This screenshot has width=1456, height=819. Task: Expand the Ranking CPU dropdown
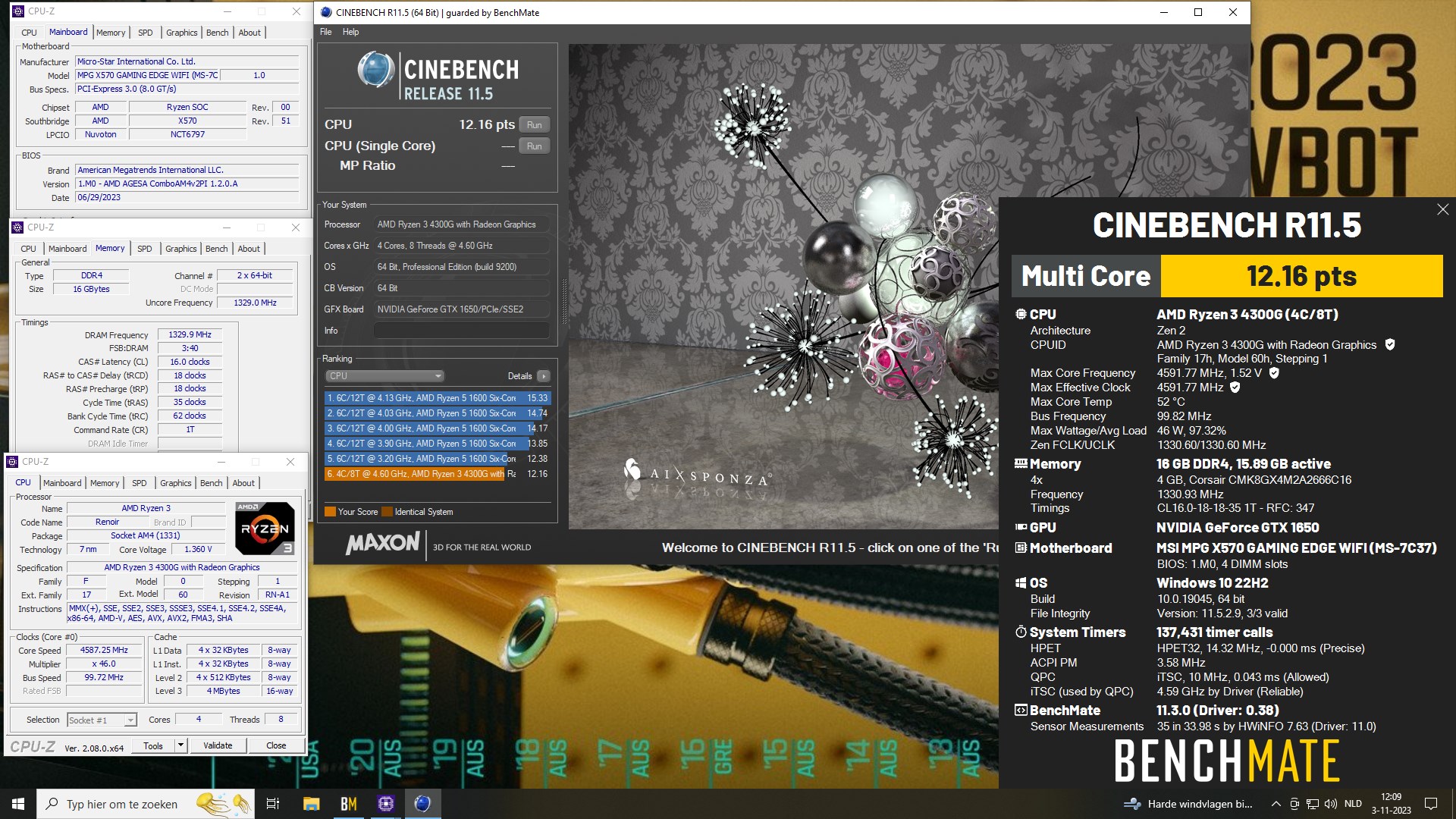tap(384, 376)
